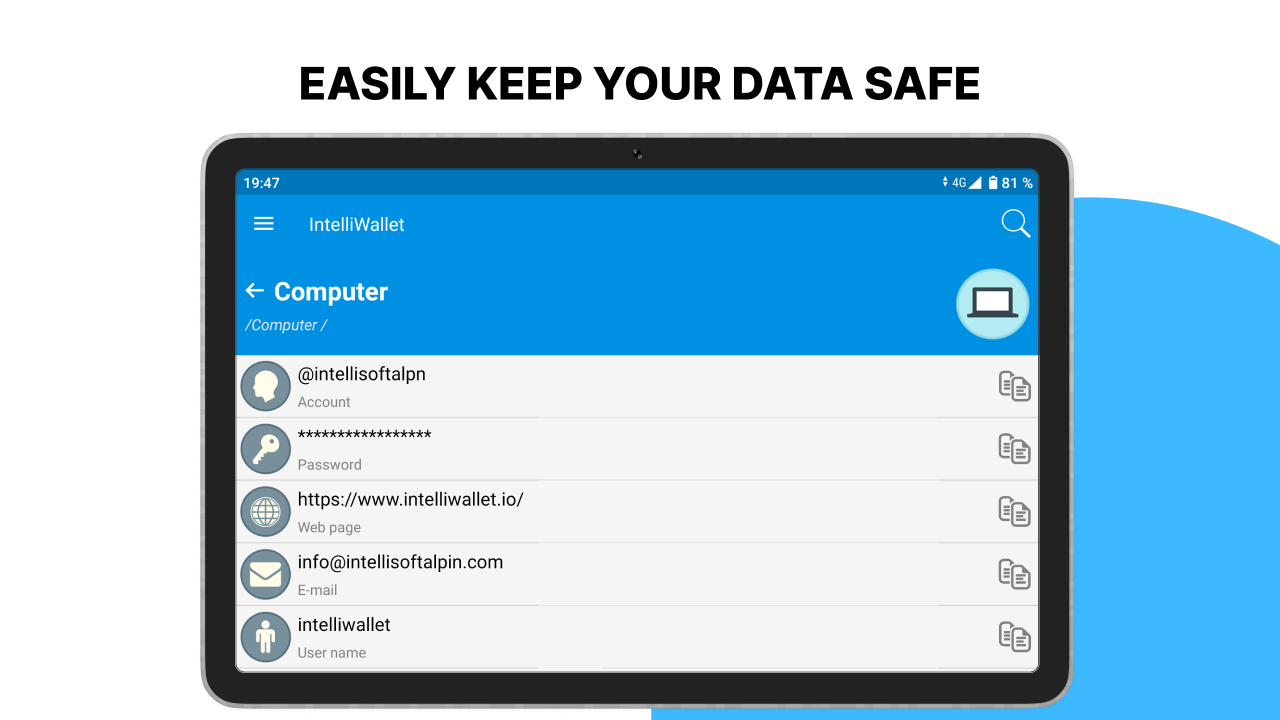Copy the E-mail address value
Viewport: 1280px width, 720px height.
(1014, 574)
